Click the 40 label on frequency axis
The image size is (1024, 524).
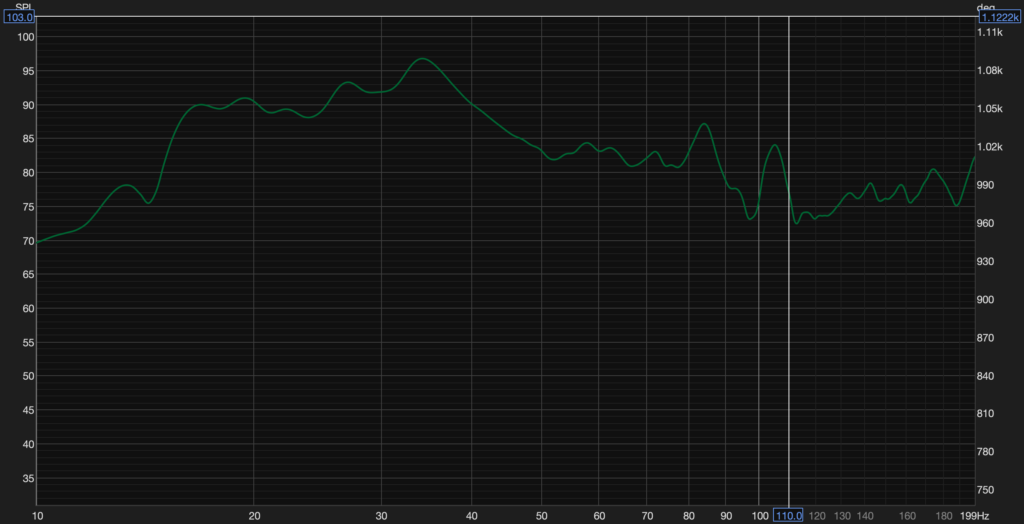click(471, 516)
